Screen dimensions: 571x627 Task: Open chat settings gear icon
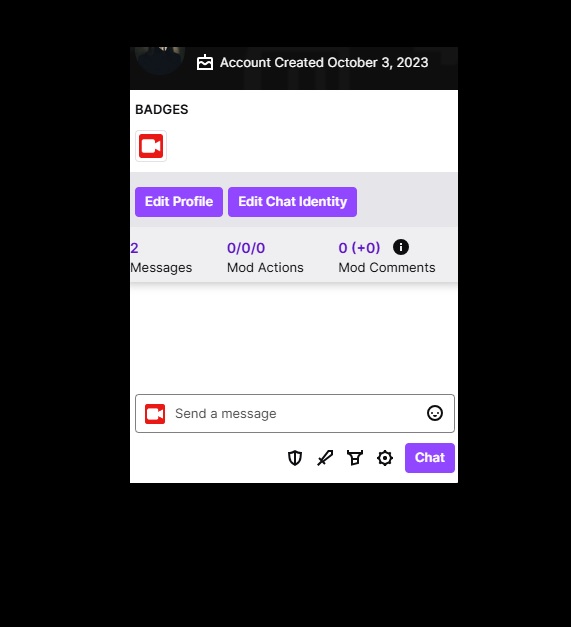pos(385,458)
